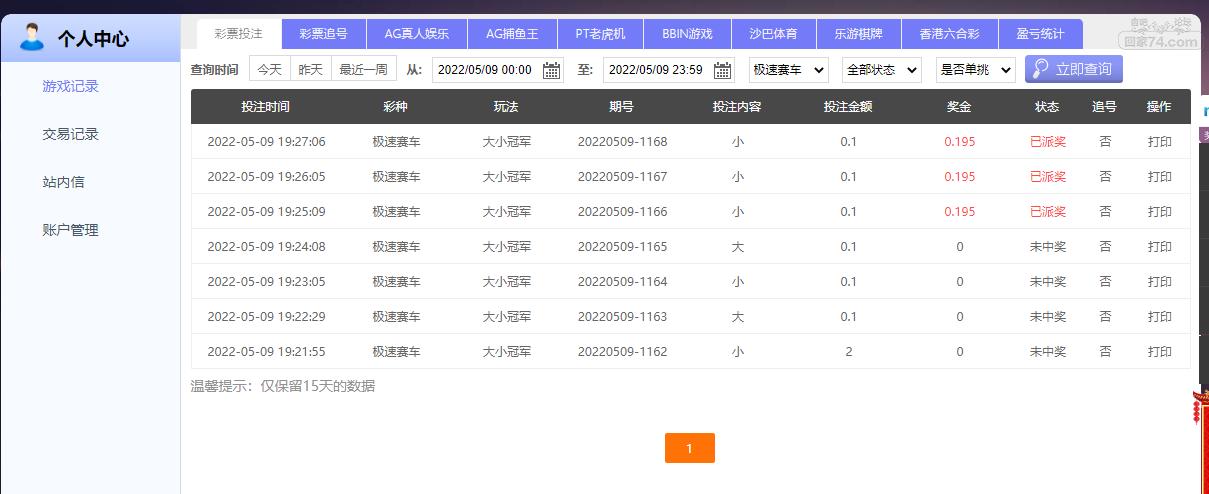Open the 全部状态 status dropdown
This screenshot has width=1209, height=494.
pyautogui.click(x=881, y=70)
